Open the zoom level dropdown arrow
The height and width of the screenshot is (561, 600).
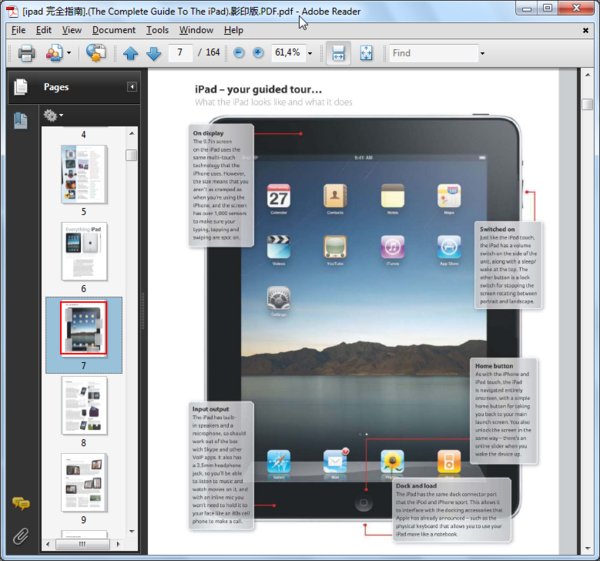[310, 53]
